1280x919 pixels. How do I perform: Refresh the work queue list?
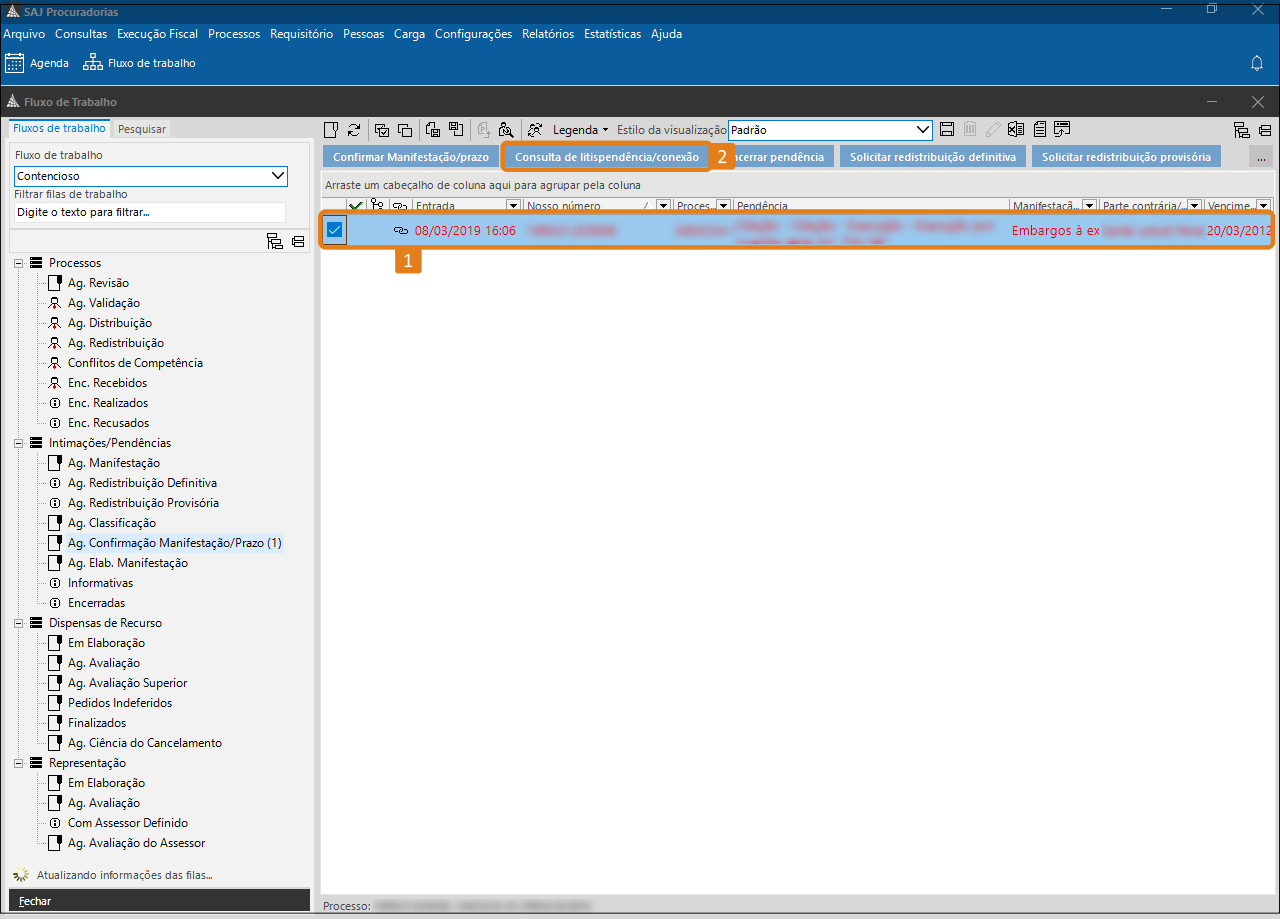354,130
